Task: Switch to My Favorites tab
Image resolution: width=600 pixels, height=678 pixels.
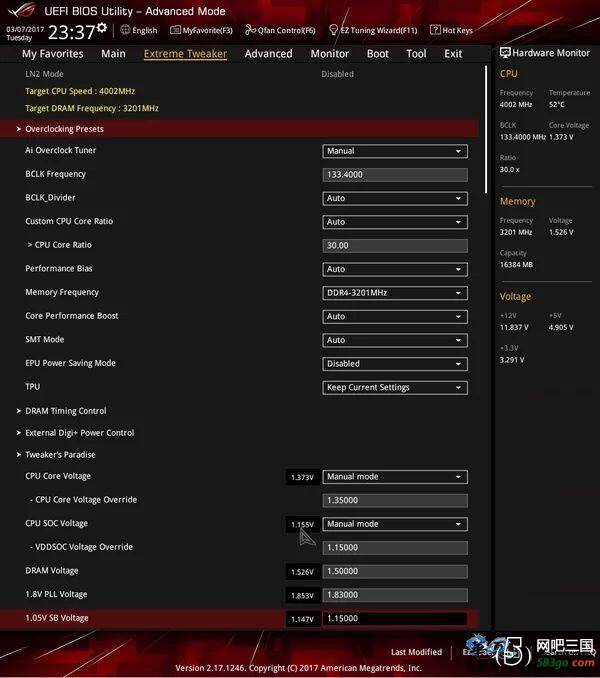Action: pos(53,54)
